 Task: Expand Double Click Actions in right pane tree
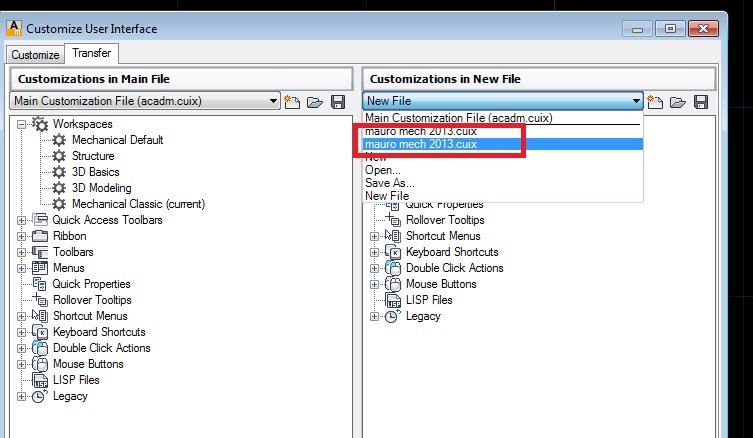click(374, 268)
